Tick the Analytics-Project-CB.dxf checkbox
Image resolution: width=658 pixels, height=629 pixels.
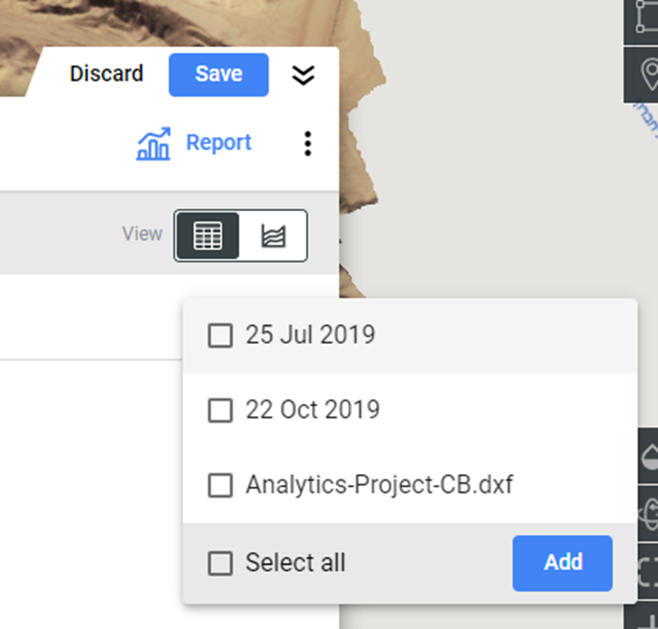tap(220, 485)
